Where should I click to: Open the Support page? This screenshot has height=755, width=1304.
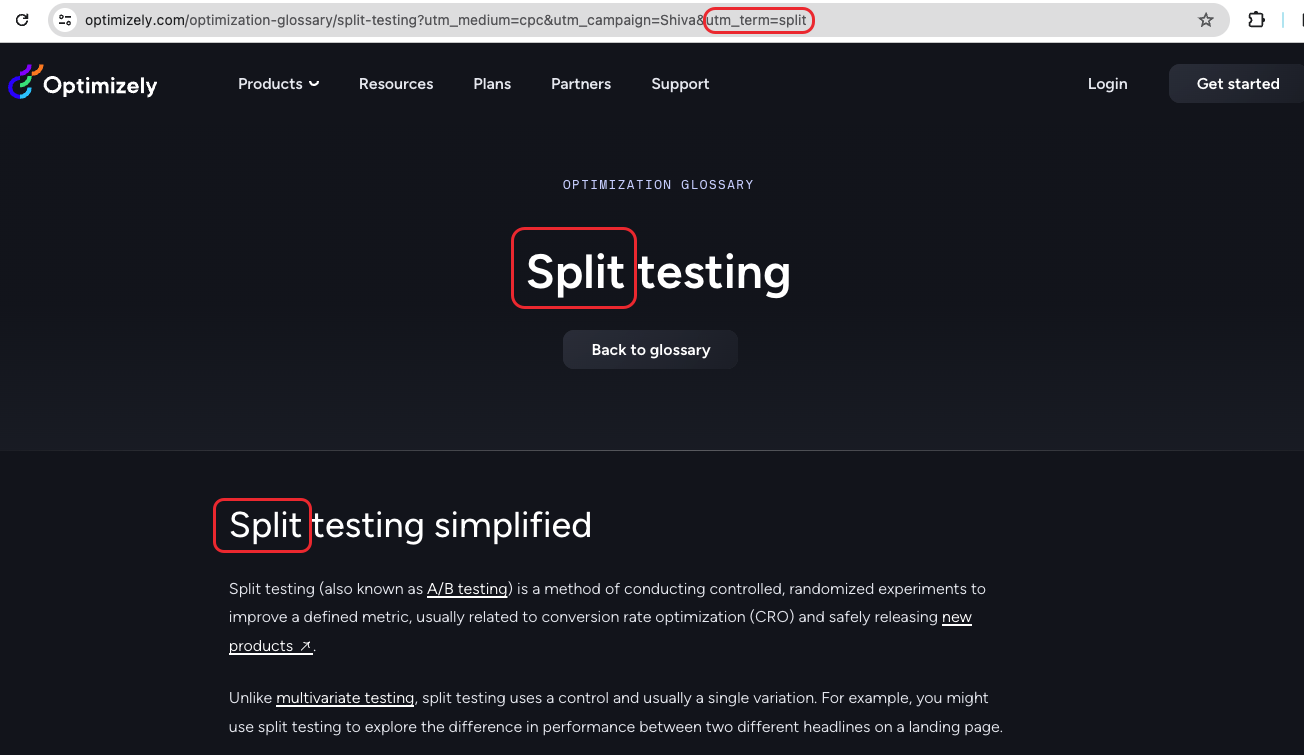(x=680, y=84)
